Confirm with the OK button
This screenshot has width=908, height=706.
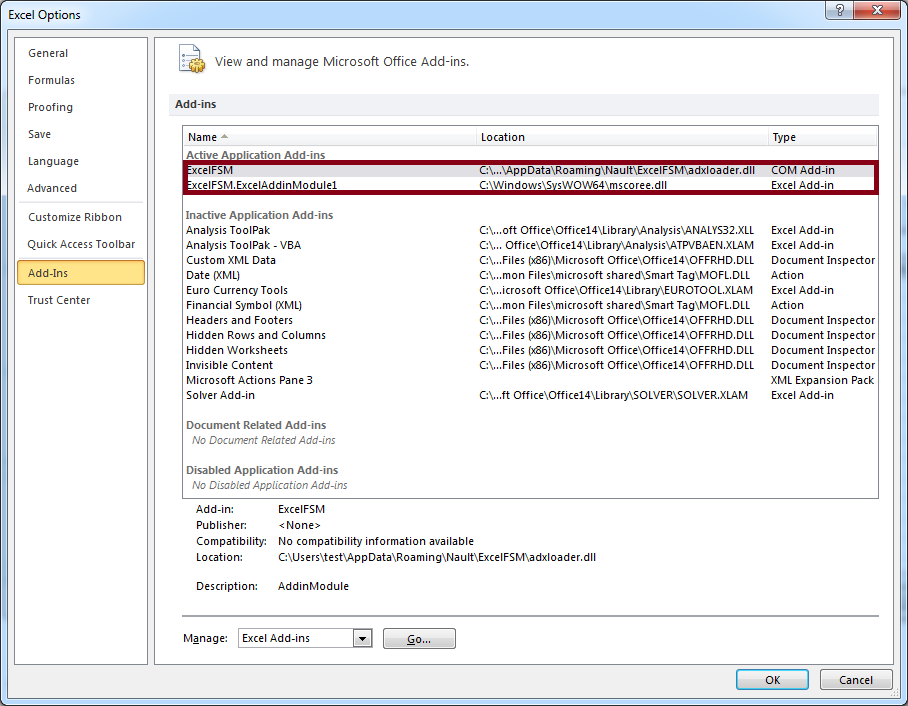pyautogui.click(x=772, y=680)
